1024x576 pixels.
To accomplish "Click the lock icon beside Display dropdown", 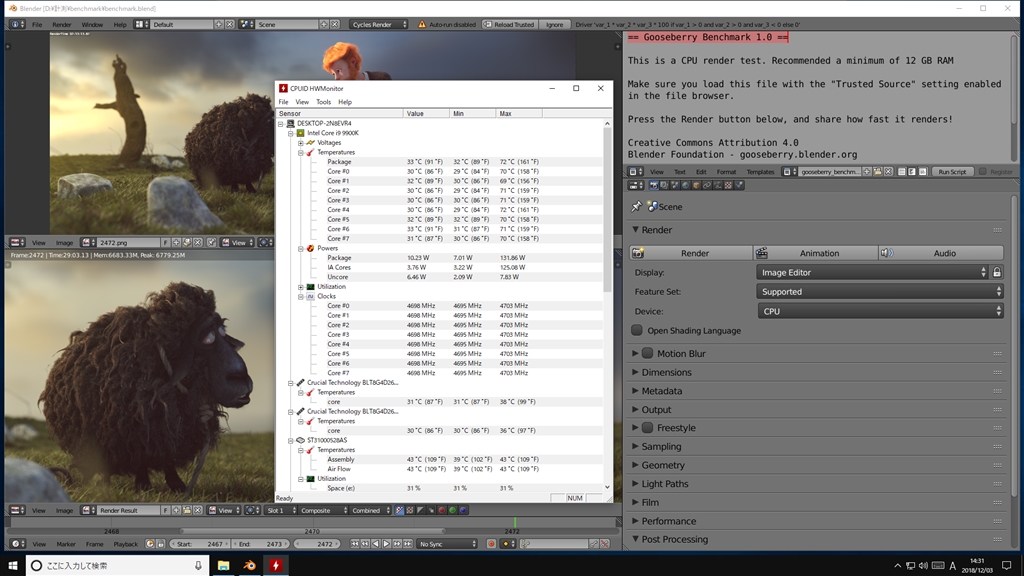I will pos(997,272).
